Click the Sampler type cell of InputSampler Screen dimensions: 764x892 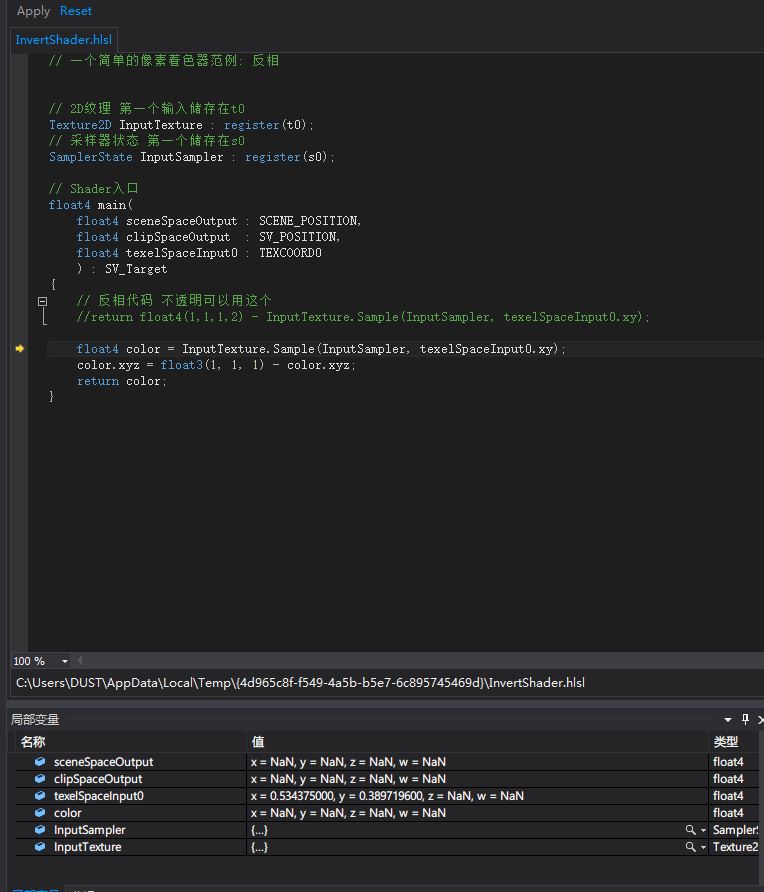[736, 830]
